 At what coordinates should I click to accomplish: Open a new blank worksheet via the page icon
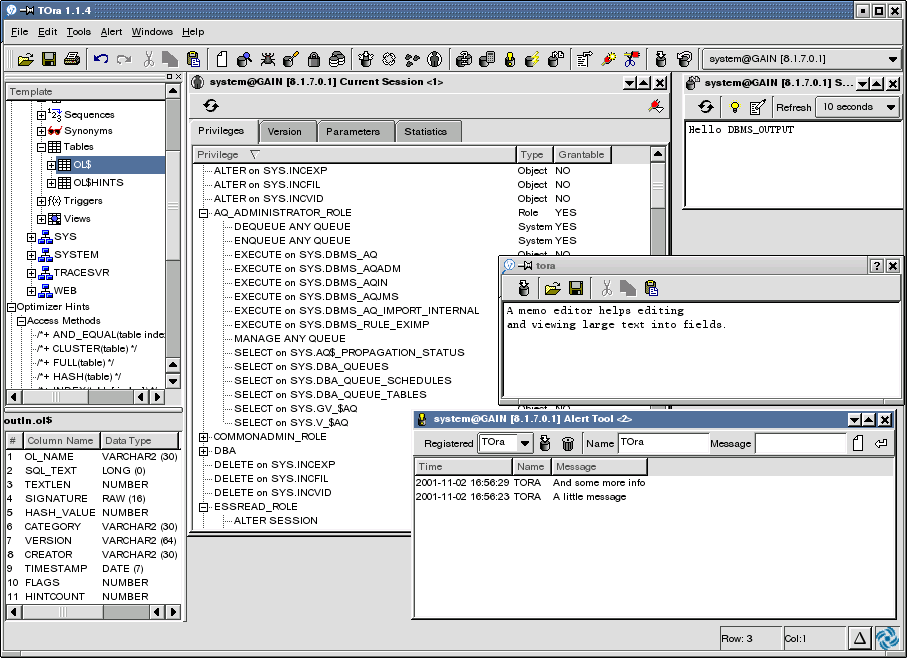(x=222, y=59)
